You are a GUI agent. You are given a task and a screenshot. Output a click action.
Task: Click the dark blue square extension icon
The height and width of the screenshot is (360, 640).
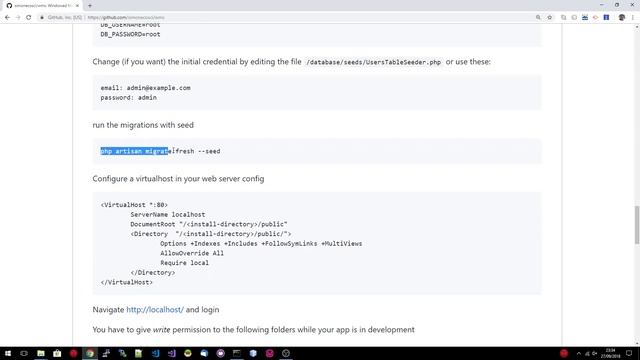click(607, 18)
